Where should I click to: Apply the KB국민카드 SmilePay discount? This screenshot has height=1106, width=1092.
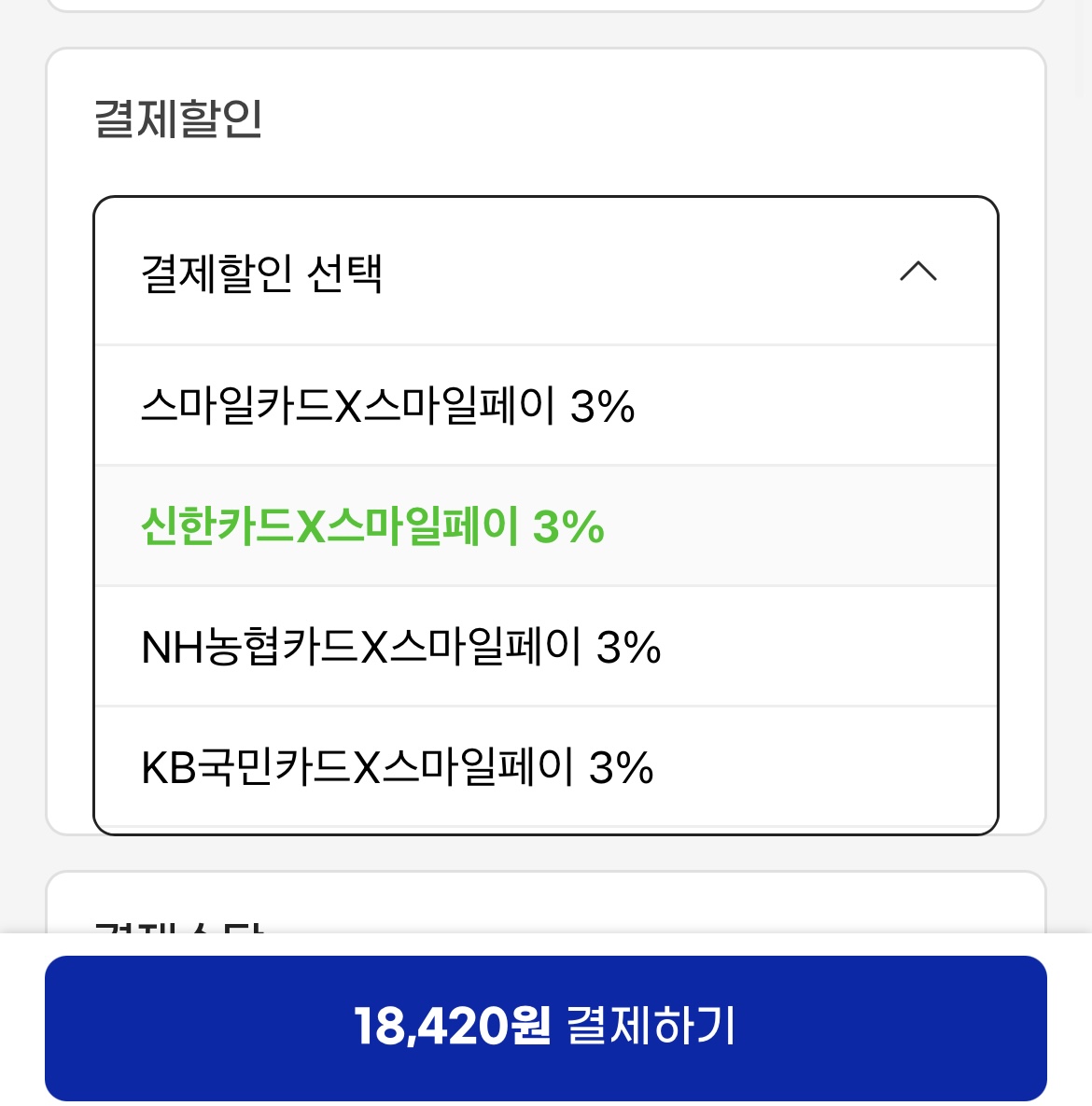tap(397, 767)
